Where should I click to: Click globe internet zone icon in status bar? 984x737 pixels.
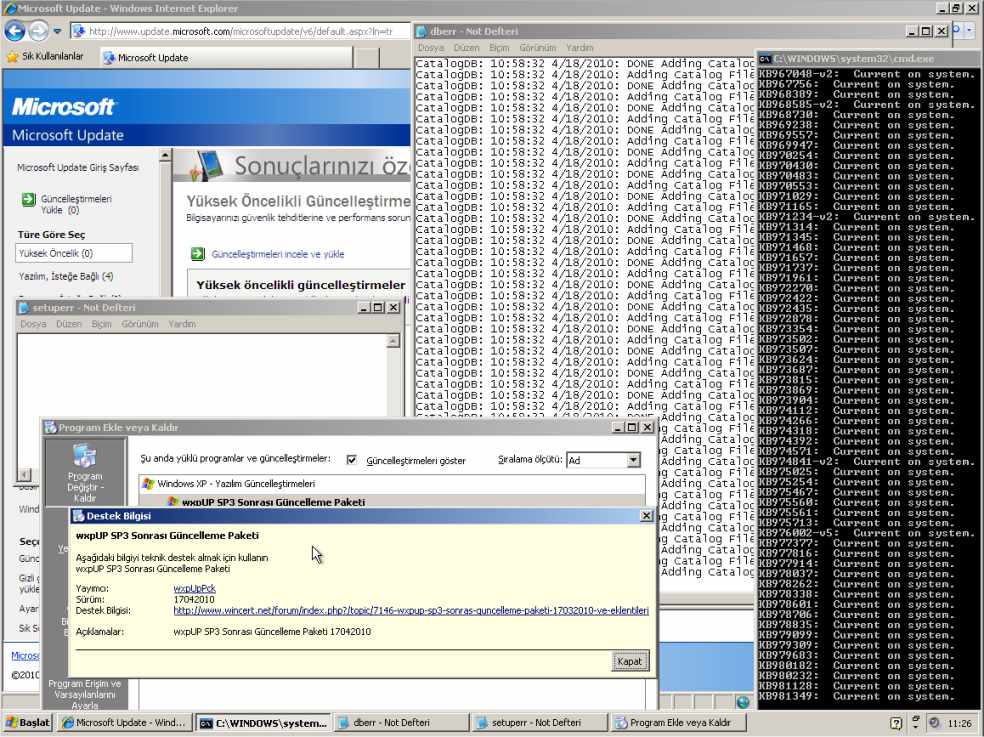point(742,702)
